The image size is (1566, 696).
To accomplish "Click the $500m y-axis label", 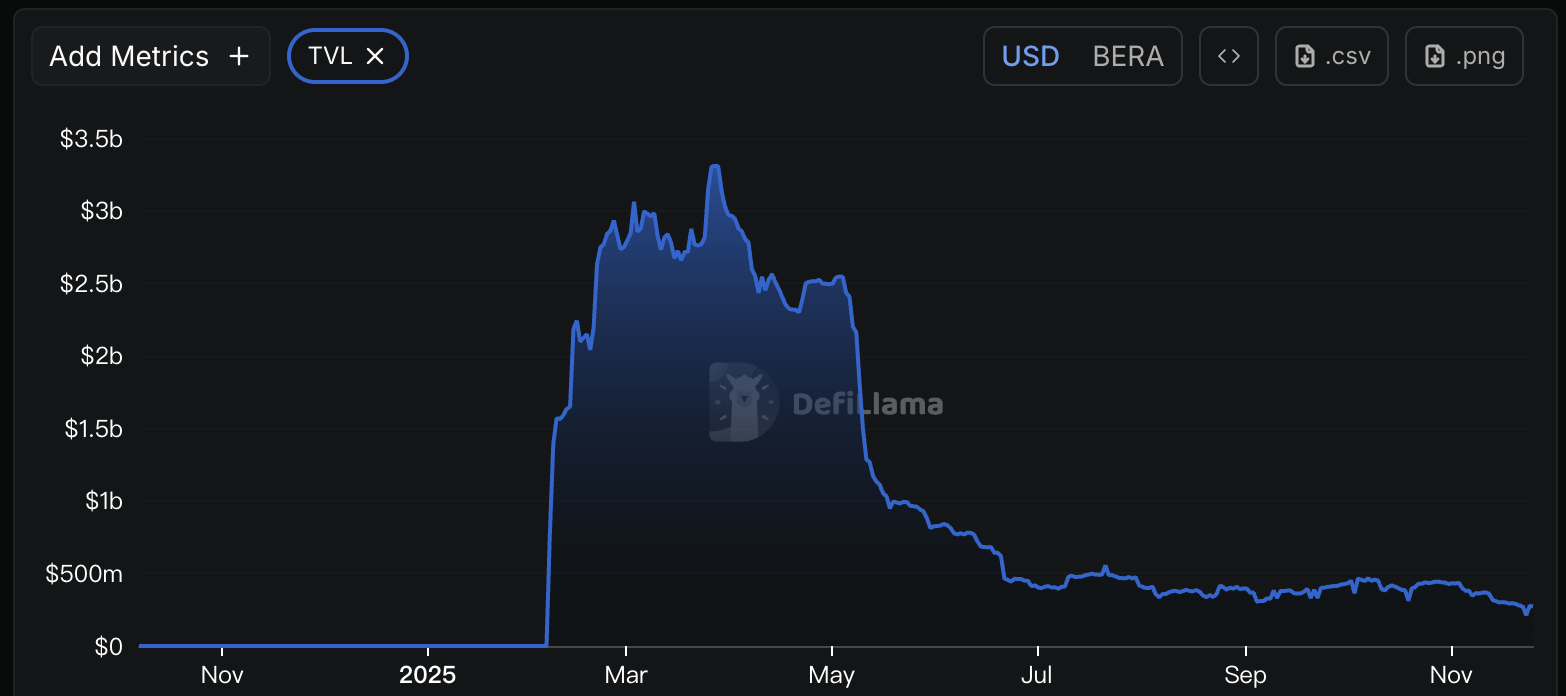I will (x=84, y=574).
